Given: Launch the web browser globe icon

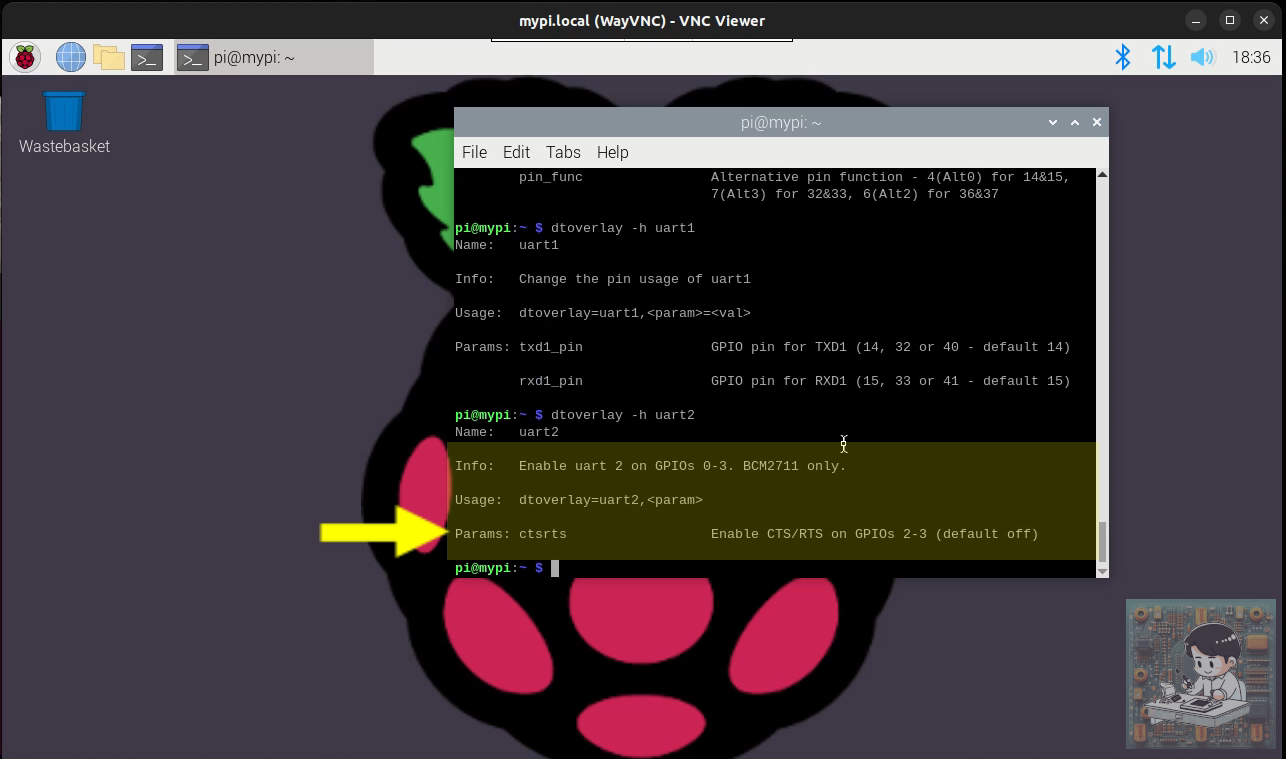Looking at the screenshot, I should [x=70, y=58].
